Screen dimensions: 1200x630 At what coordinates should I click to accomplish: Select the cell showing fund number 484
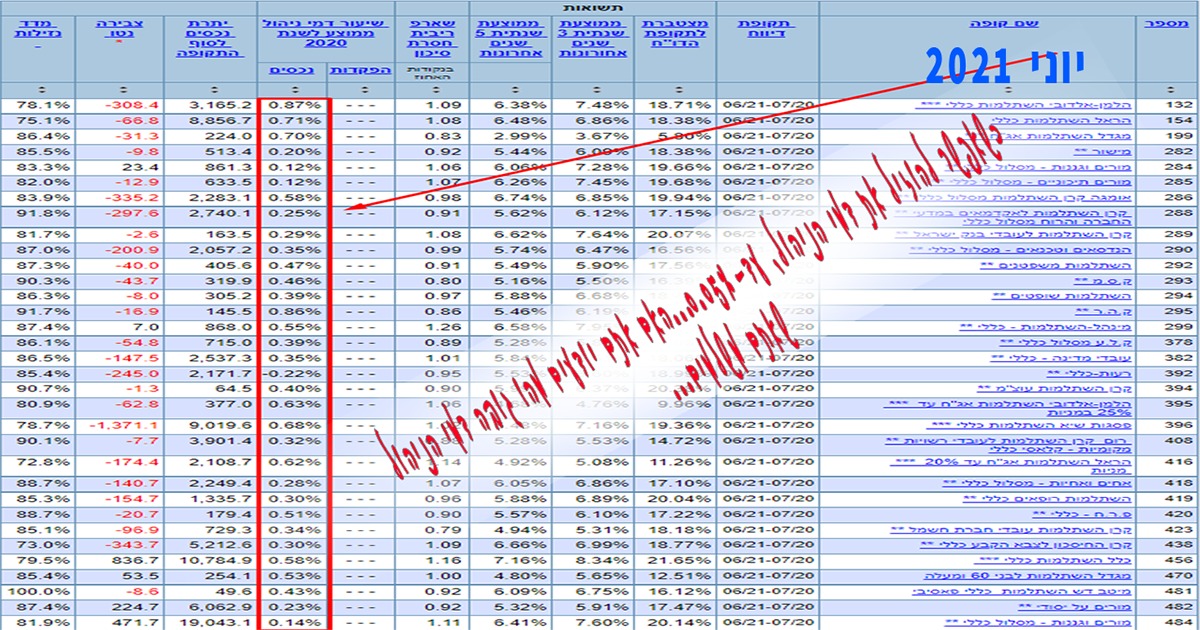pos(1168,623)
